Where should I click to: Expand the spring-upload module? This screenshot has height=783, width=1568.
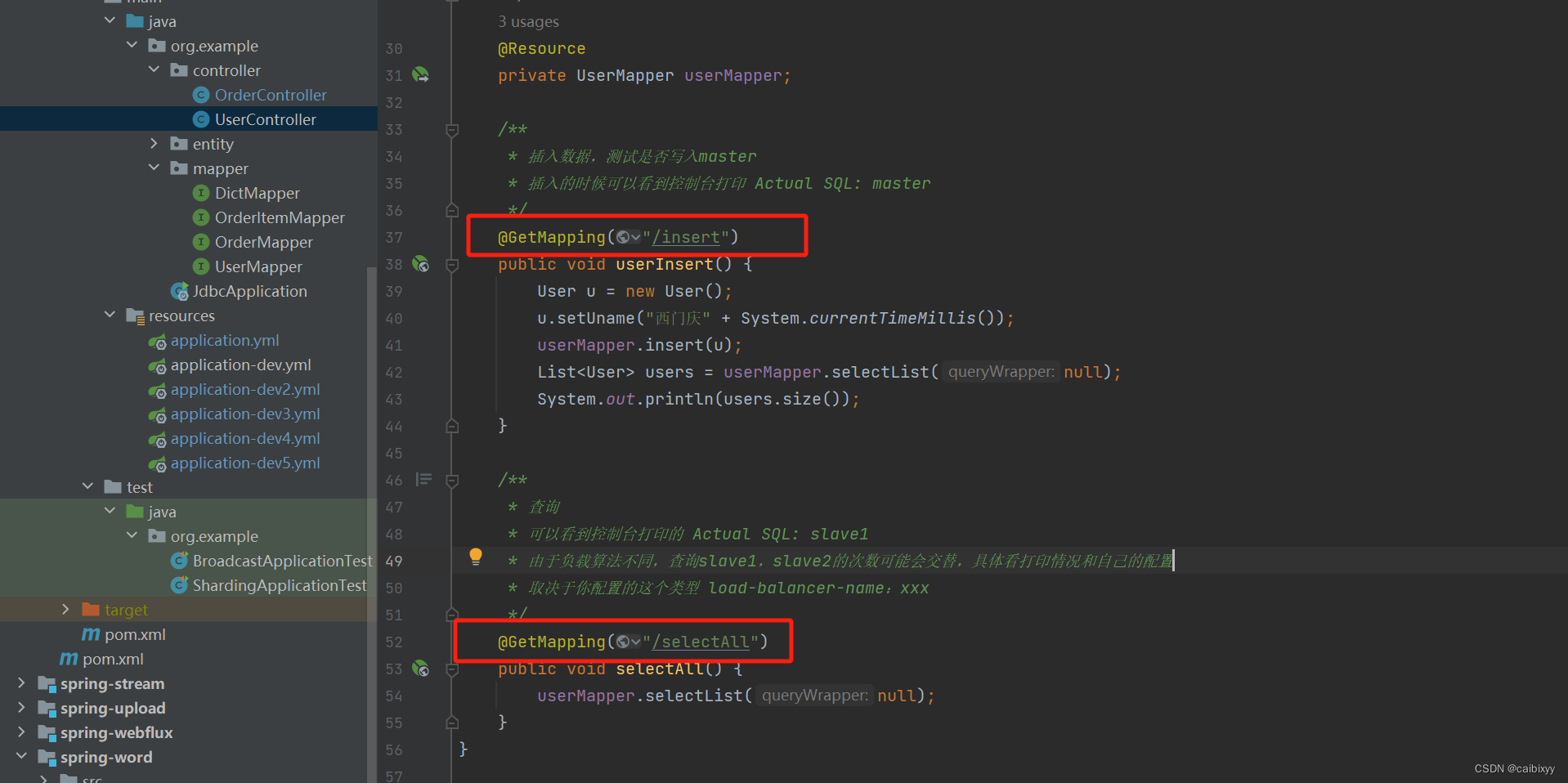coord(22,707)
